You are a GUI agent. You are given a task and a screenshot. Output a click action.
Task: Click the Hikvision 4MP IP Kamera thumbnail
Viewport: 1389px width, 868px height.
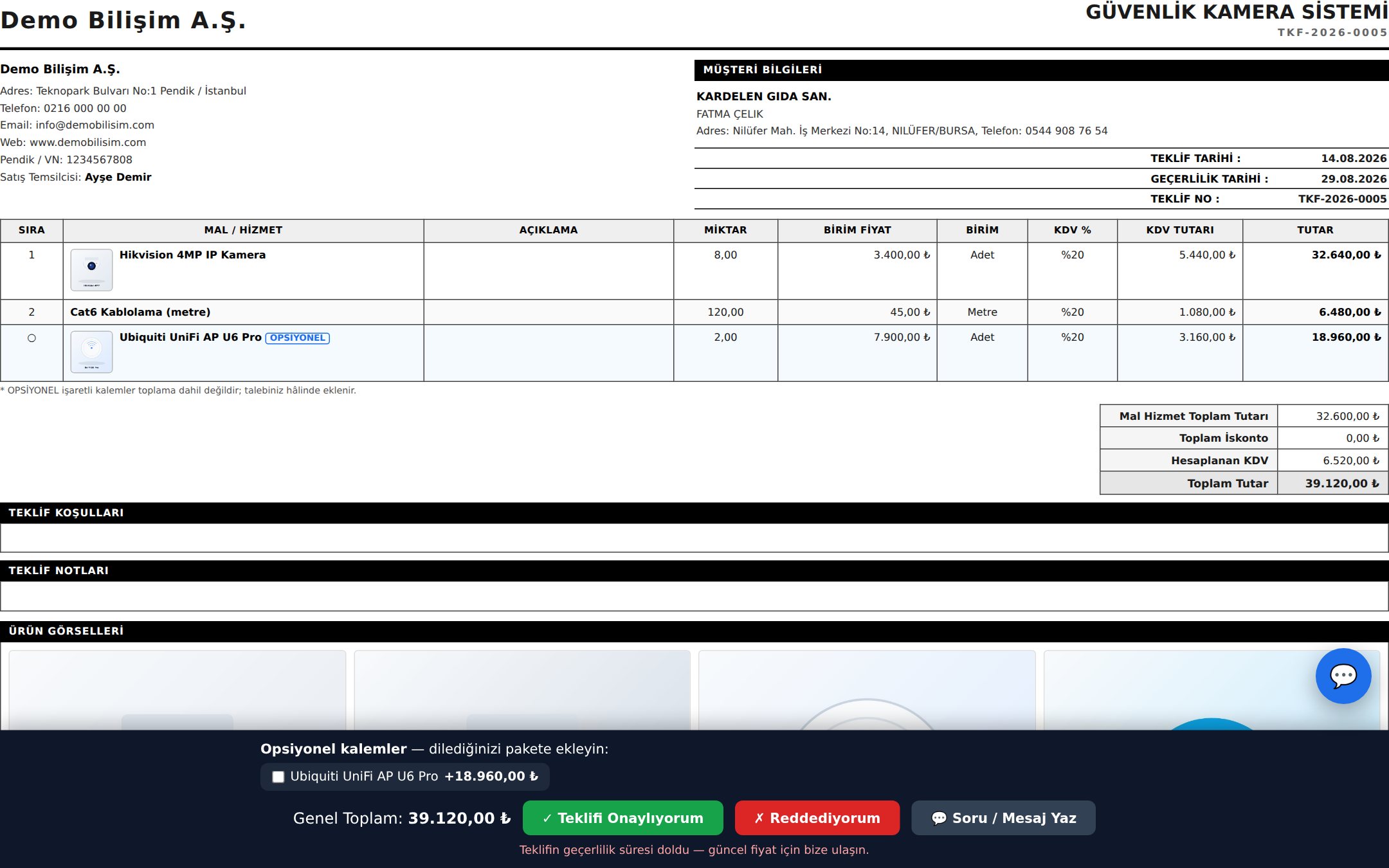pyautogui.click(x=91, y=270)
